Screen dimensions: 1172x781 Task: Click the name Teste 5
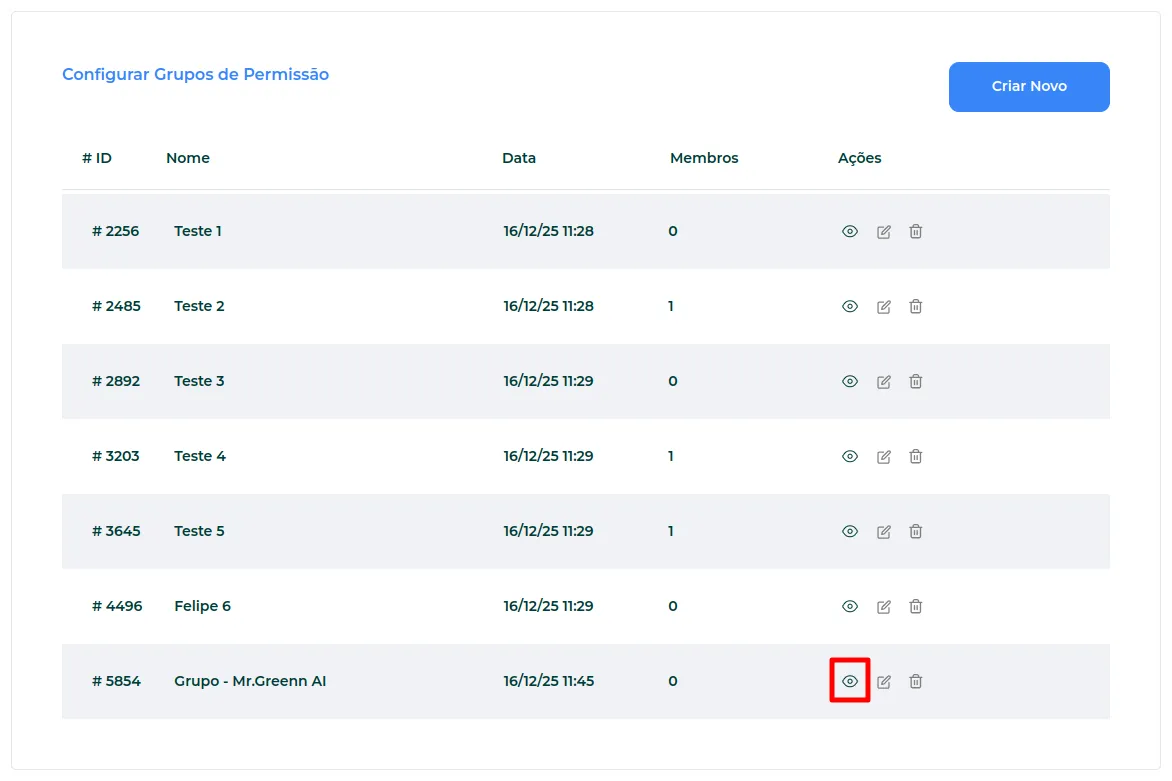pyautogui.click(x=199, y=531)
